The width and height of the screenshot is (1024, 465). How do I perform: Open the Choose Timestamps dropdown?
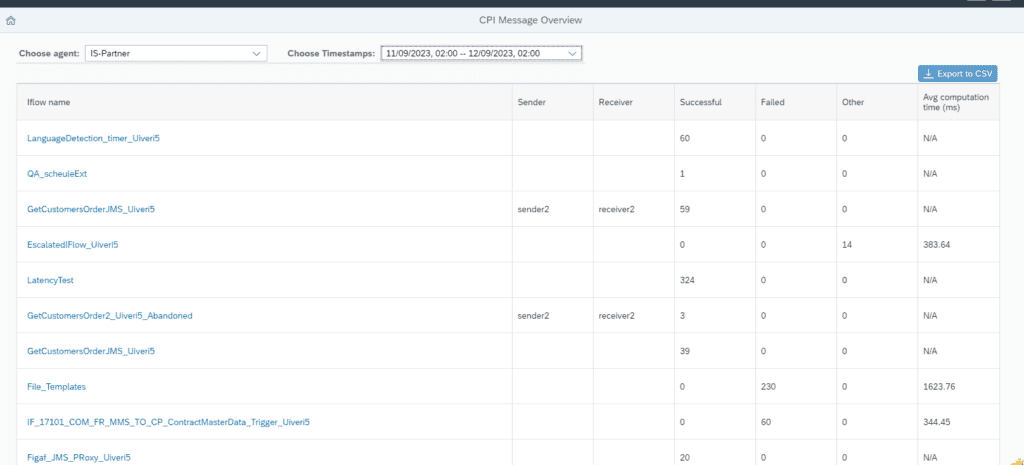click(481, 54)
